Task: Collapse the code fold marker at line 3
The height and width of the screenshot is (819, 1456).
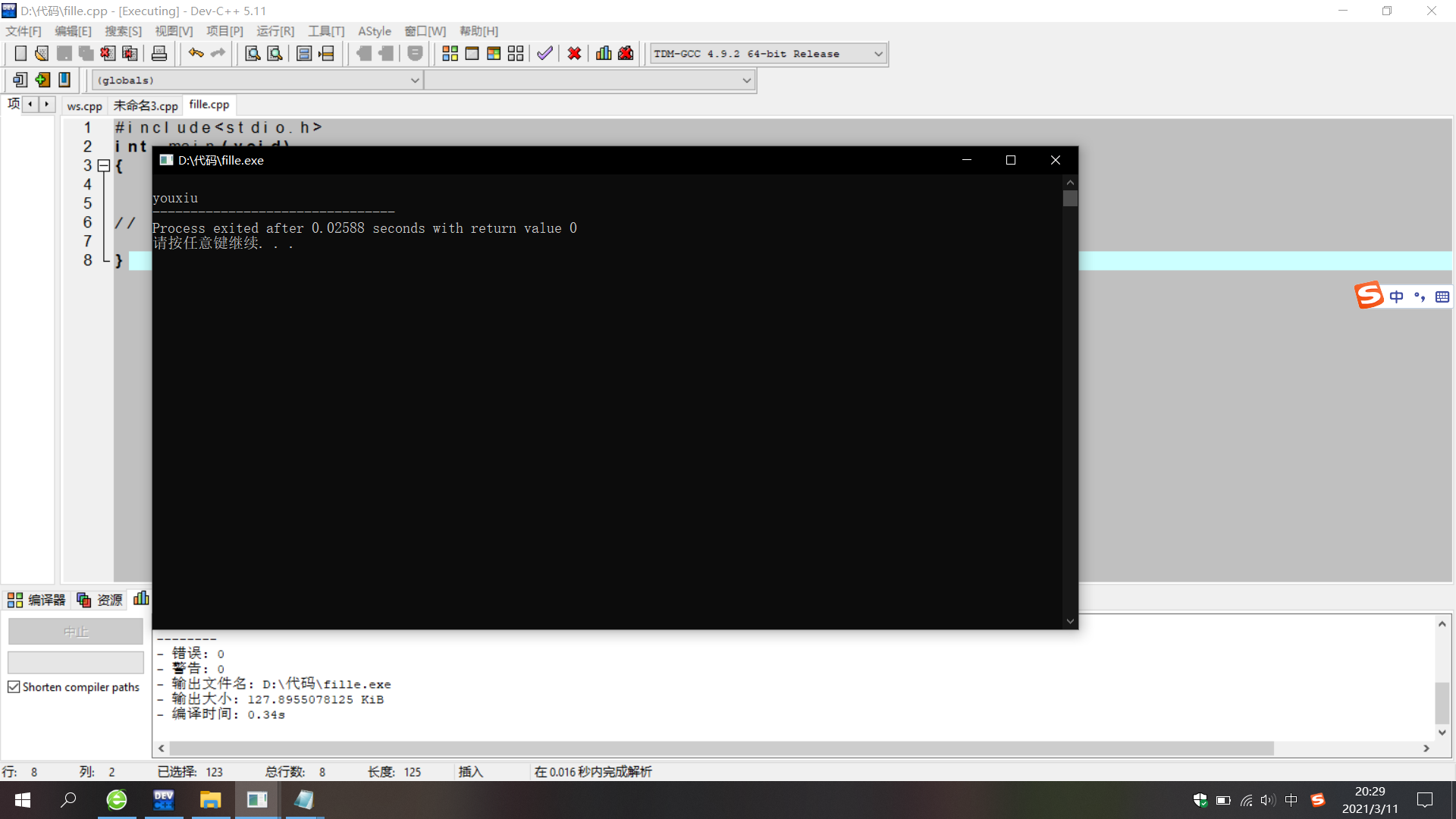Action: point(104,165)
